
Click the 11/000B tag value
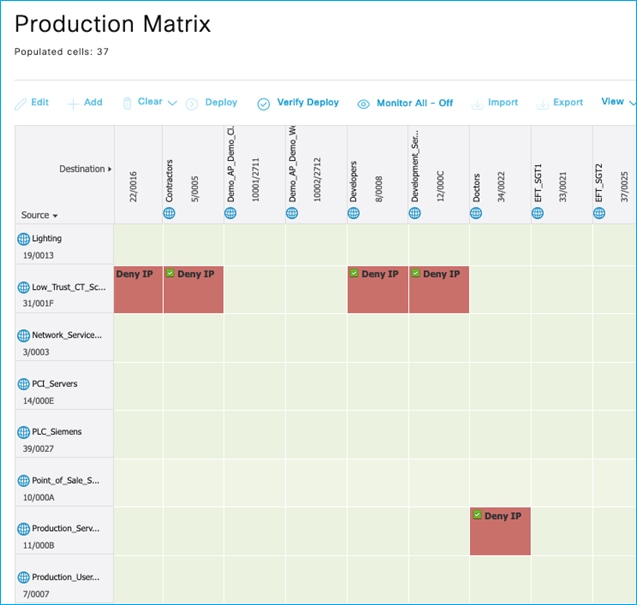[38, 545]
